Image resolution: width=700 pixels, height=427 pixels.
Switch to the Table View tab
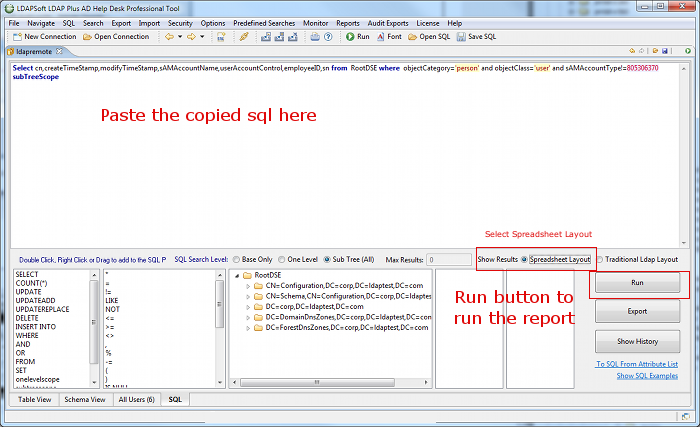(34, 399)
